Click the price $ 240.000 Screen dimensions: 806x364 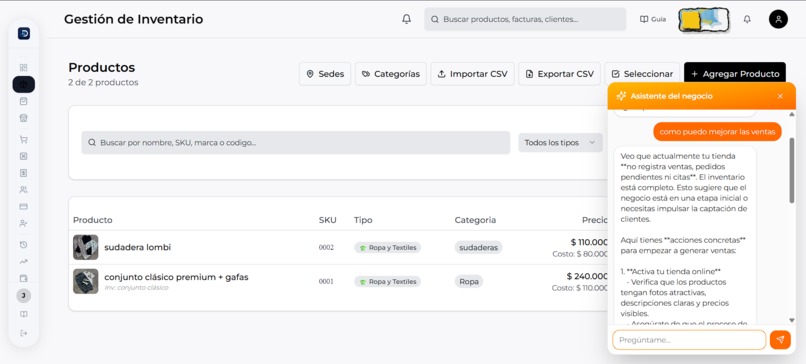pyautogui.click(x=588, y=276)
